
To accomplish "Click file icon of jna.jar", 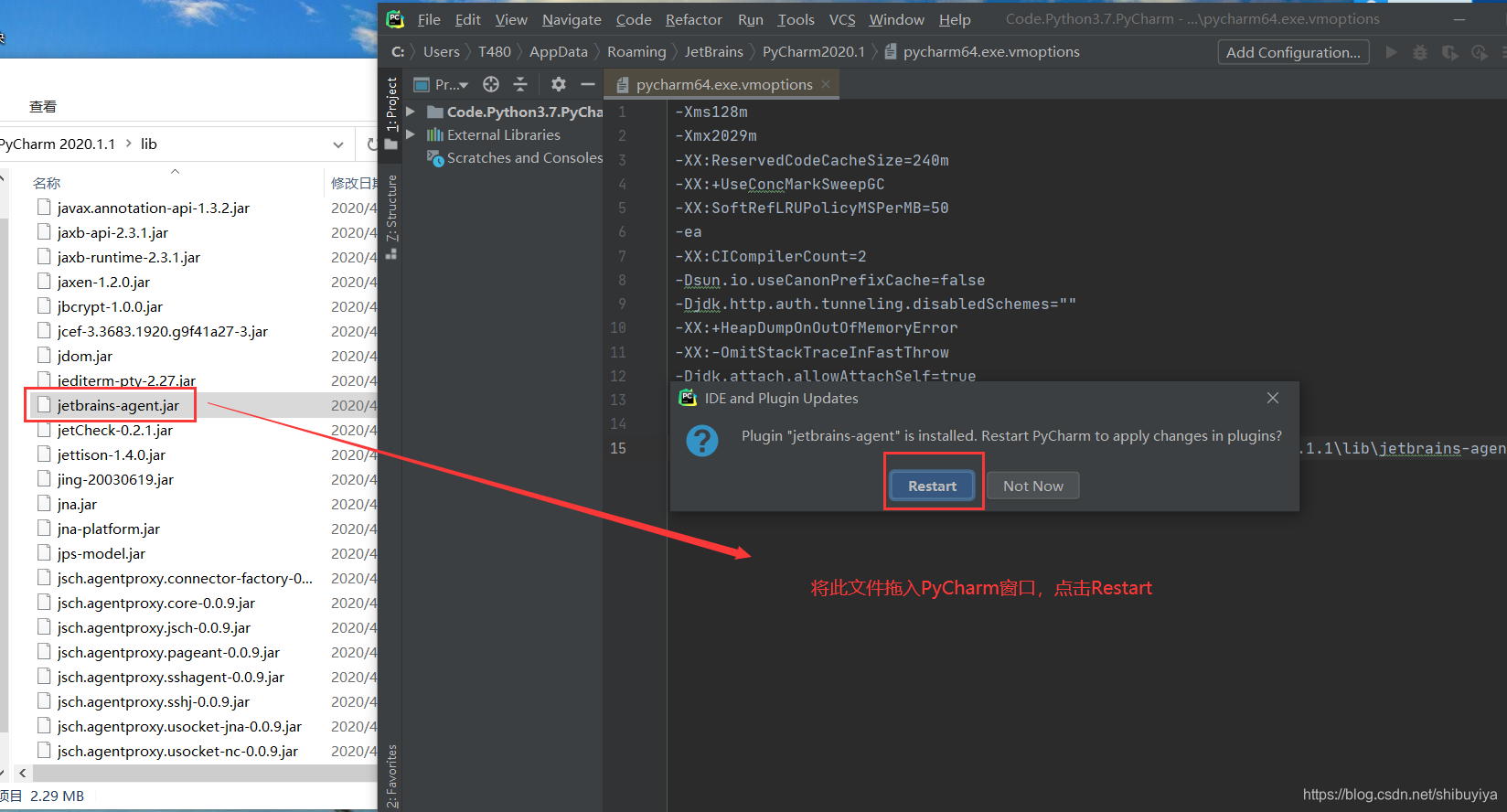I will tap(43, 503).
